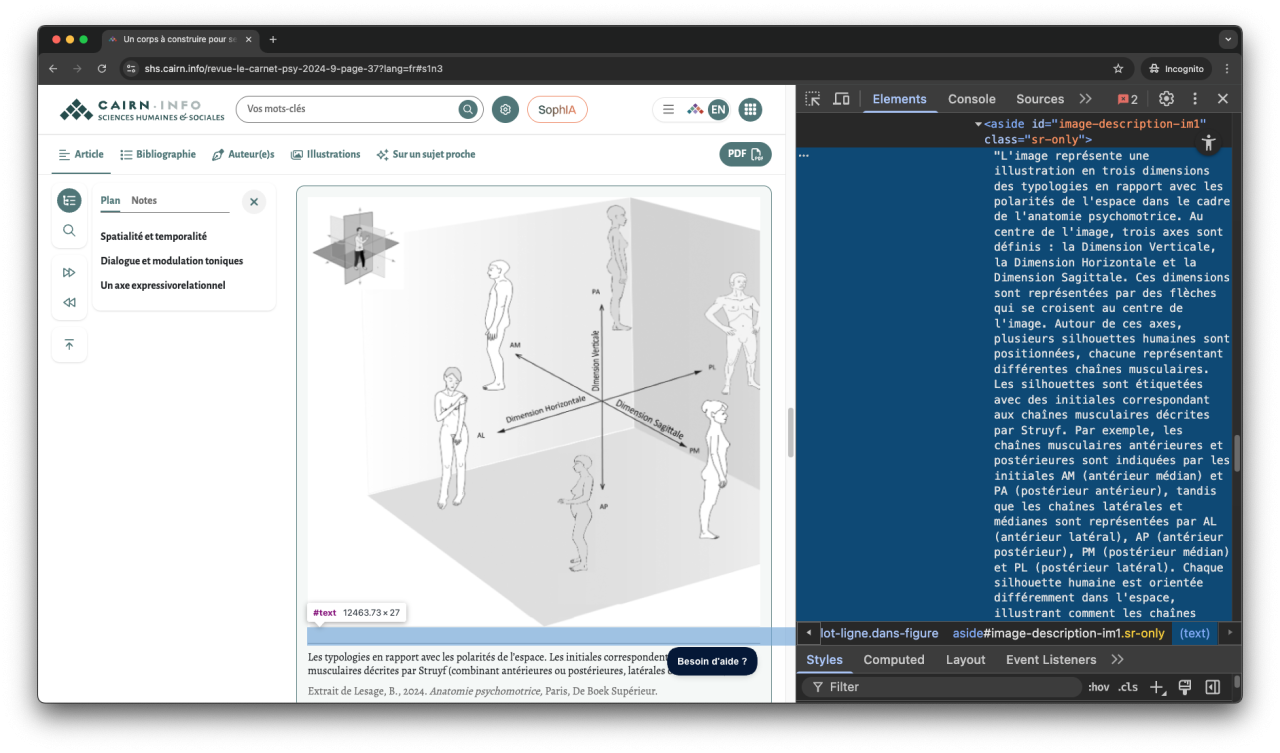
Task: Toggle the DevTools device emulation toolbar
Action: coord(841,99)
